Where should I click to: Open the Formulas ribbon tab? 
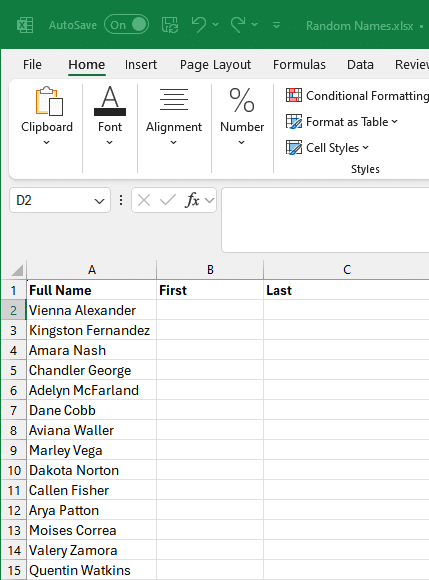click(x=299, y=65)
